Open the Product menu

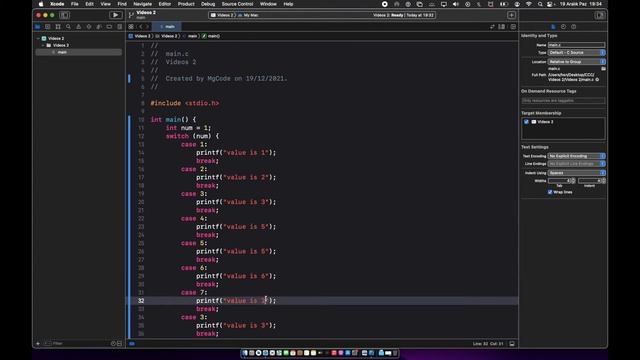186,4
